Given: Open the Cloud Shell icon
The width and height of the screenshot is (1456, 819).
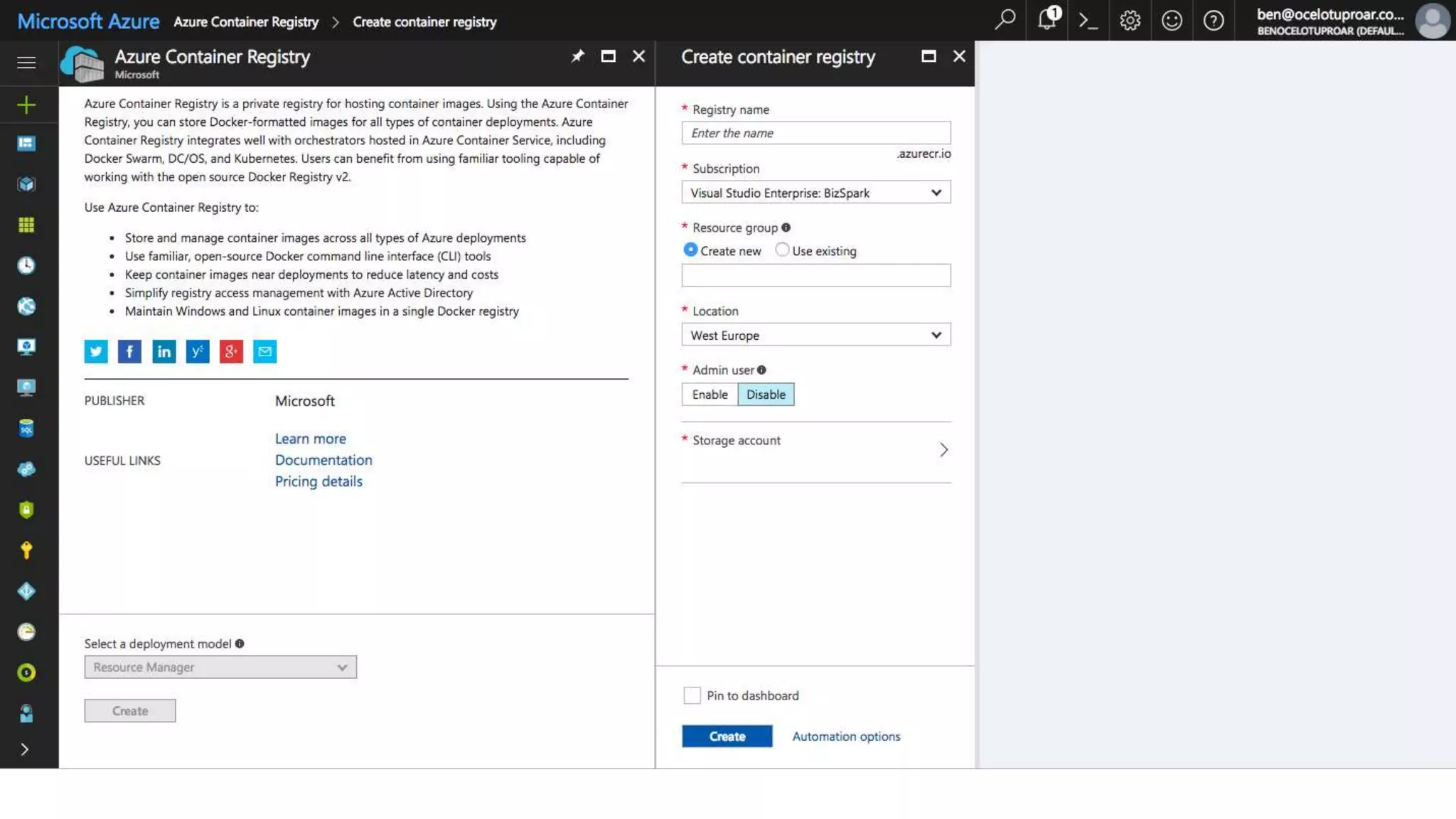Looking at the screenshot, I should pos(1088,21).
